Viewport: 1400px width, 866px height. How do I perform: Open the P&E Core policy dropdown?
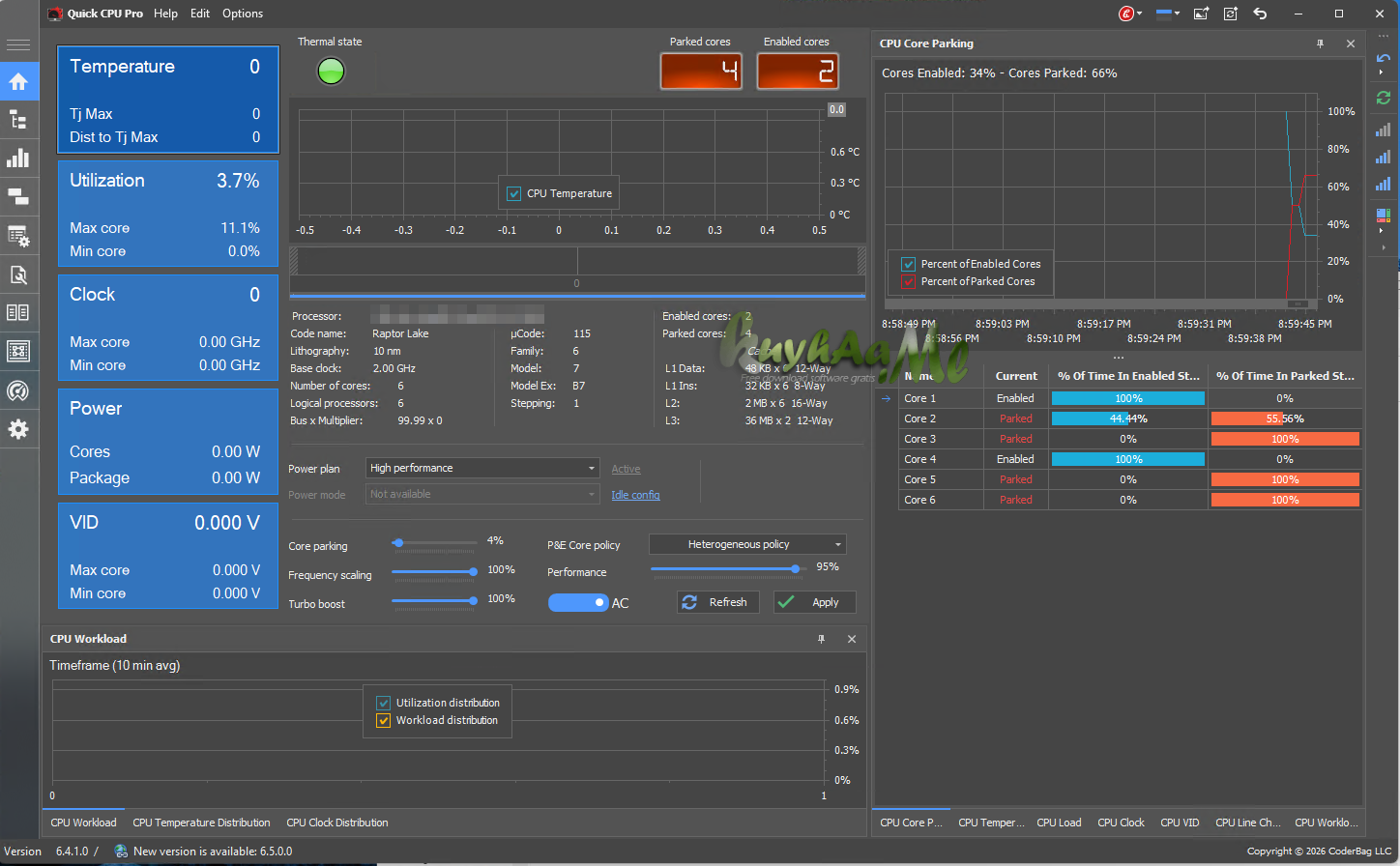747,544
